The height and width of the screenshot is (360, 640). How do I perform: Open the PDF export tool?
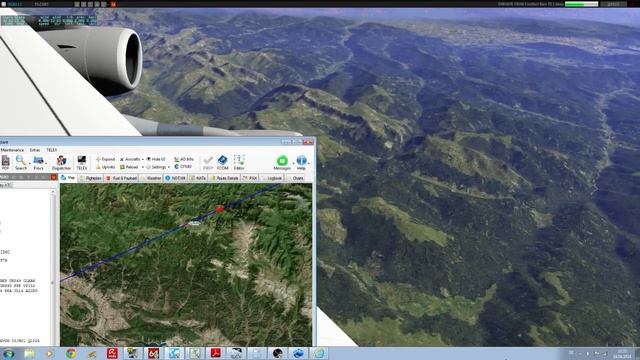[5, 162]
